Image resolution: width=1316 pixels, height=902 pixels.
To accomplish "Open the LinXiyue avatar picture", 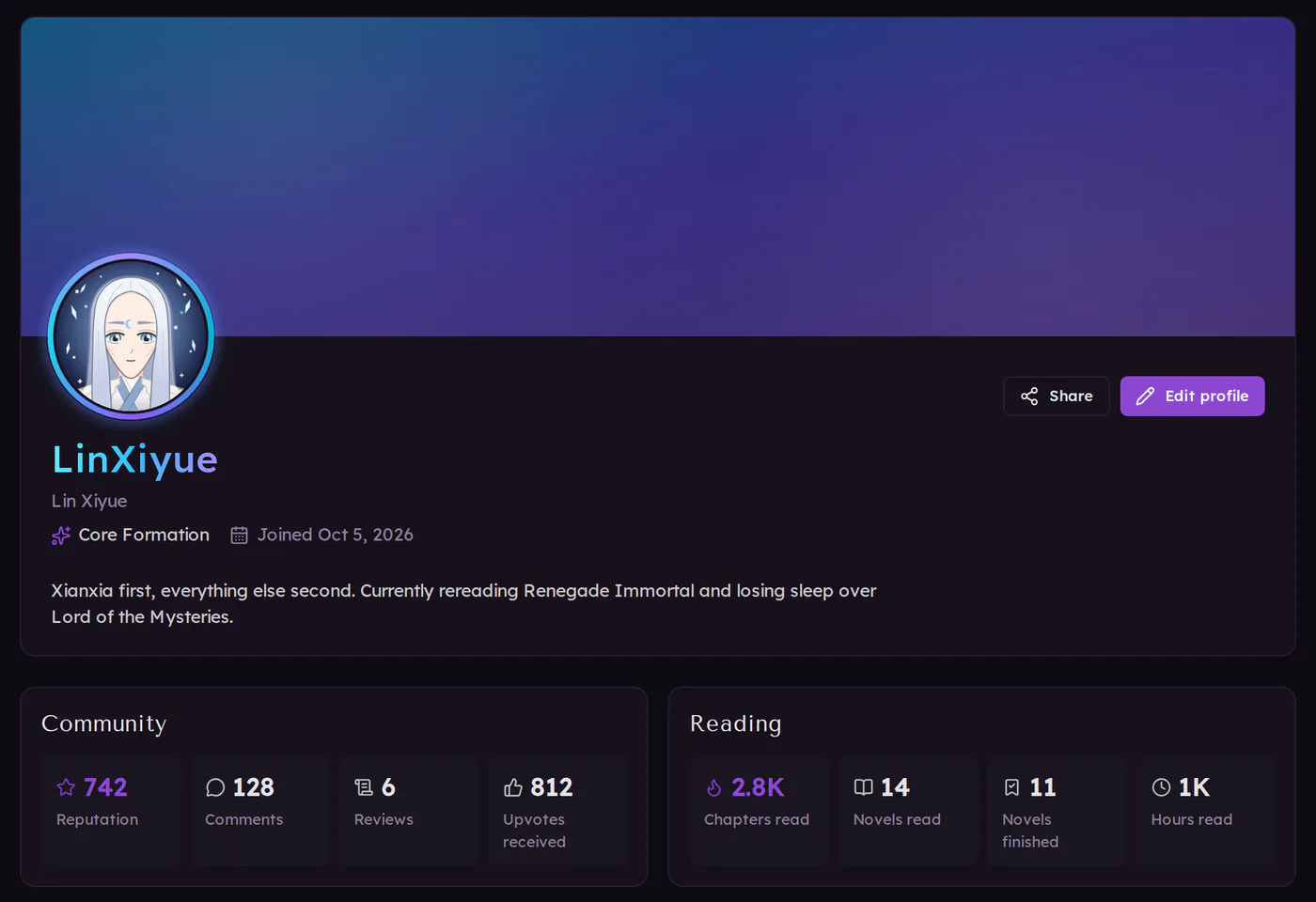I will (132, 335).
